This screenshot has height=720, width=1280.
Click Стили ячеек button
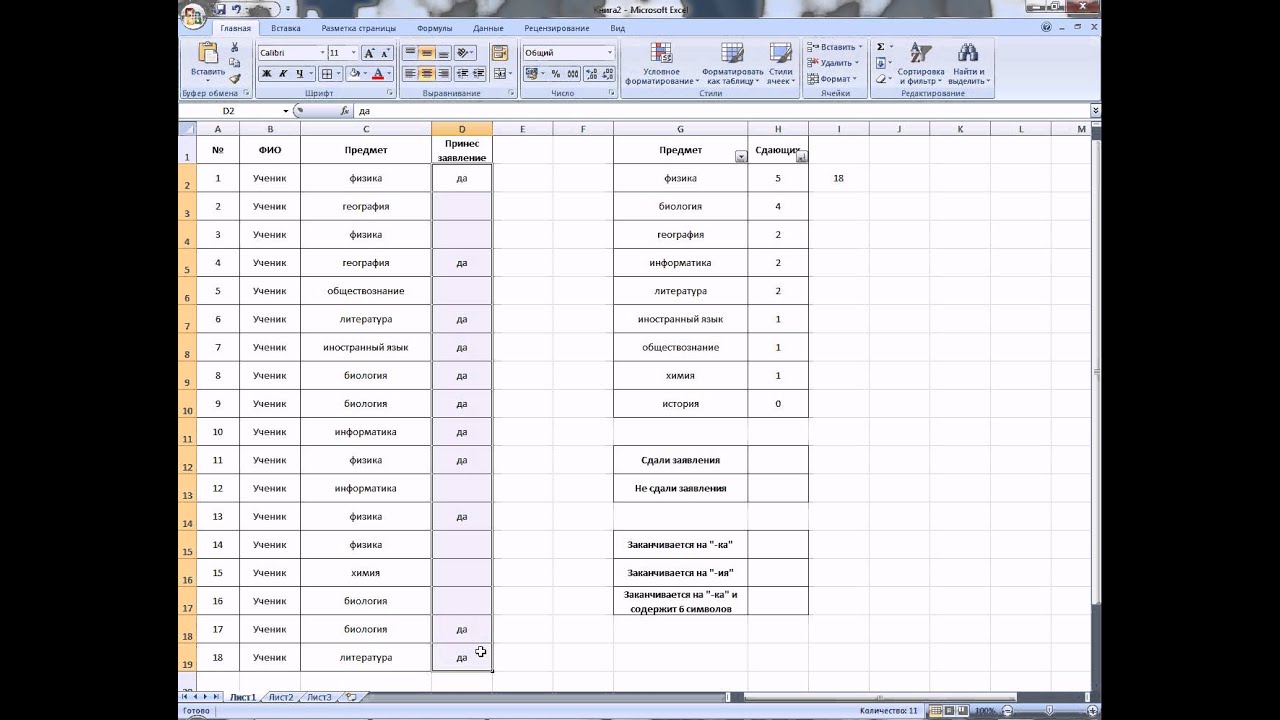tap(780, 64)
